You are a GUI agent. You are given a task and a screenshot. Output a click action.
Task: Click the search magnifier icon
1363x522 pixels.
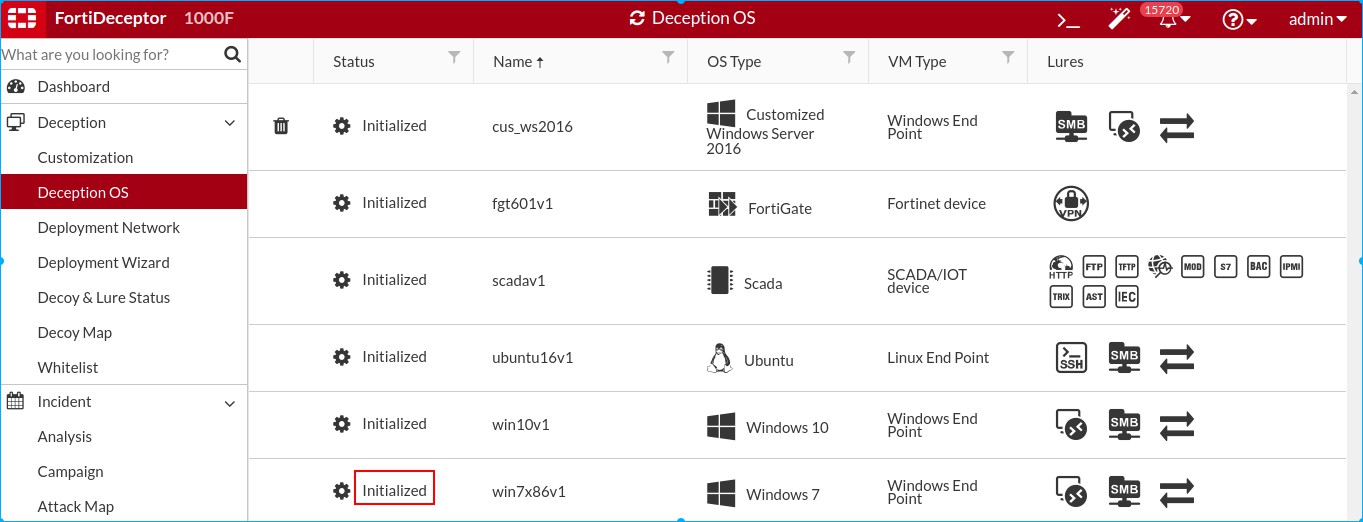[232, 54]
